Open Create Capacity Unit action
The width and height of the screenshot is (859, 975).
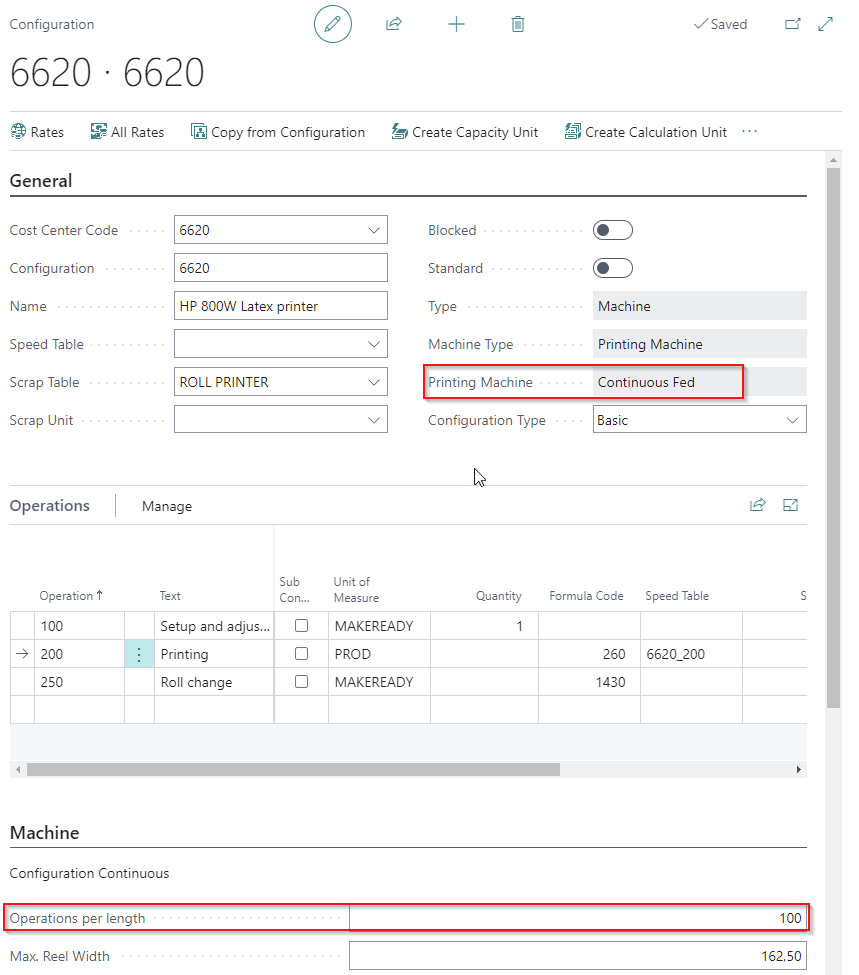(465, 131)
